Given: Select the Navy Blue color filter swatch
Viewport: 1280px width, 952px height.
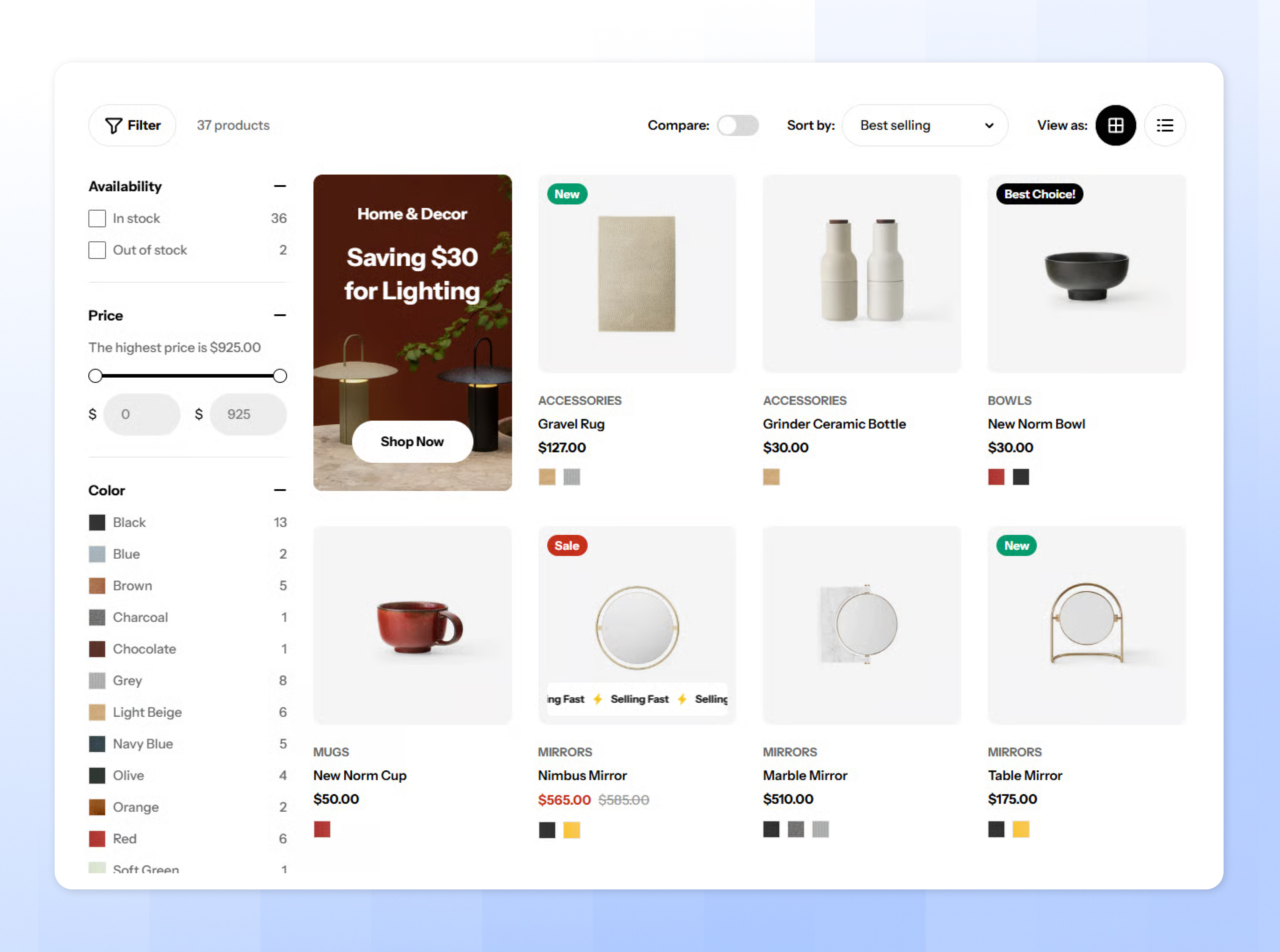Looking at the screenshot, I should 97,744.
